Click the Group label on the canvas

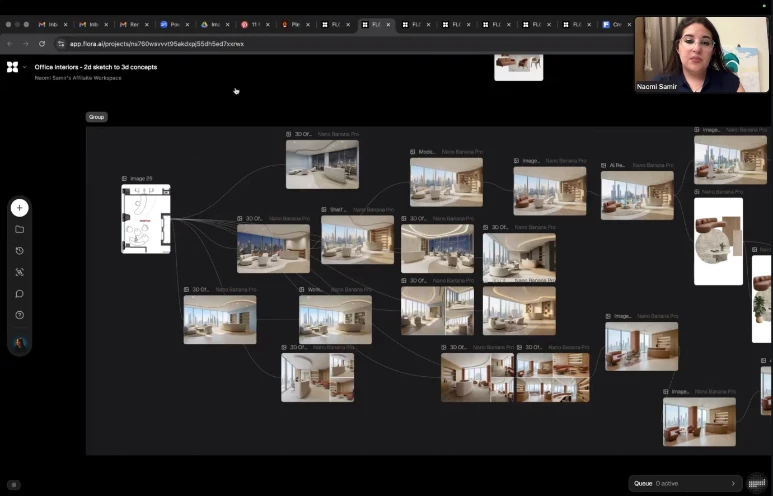(96, 117)
